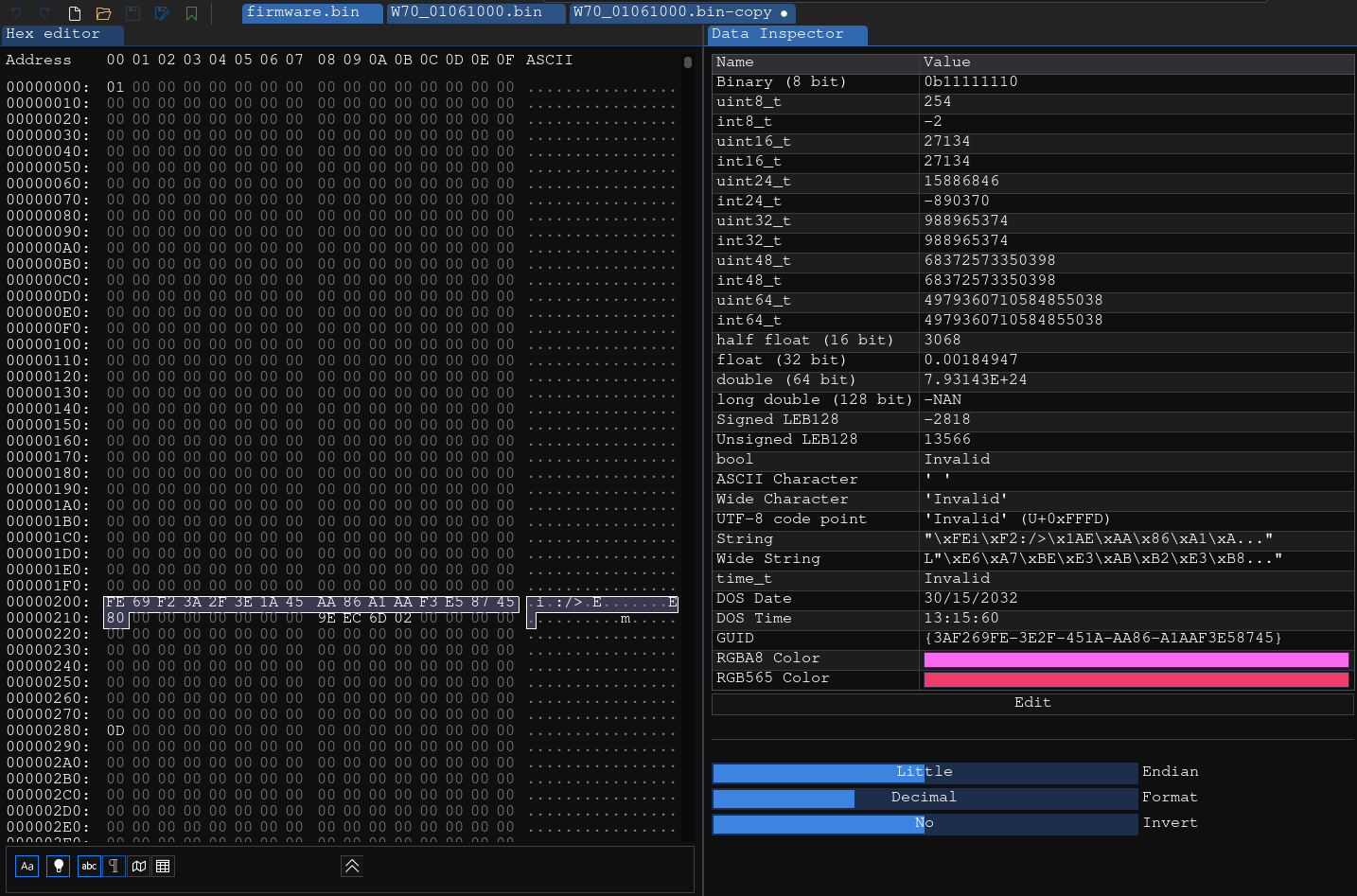Switch endianness from Little to Big
This screenshot has width=1357, height=896.
point(925,772)
